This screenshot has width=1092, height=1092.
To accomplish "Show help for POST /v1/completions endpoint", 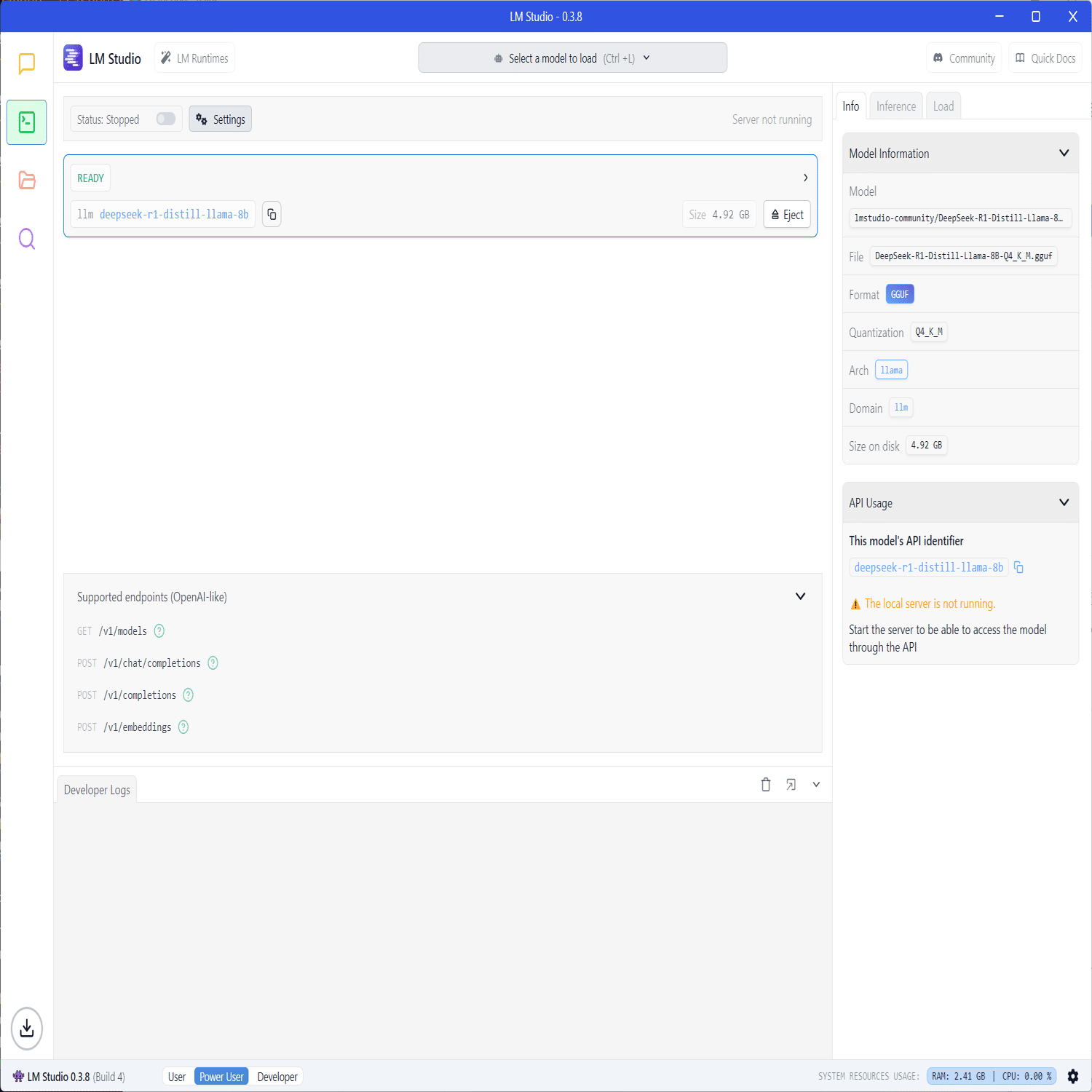I will pyautogui.click(x=189, y=695).
